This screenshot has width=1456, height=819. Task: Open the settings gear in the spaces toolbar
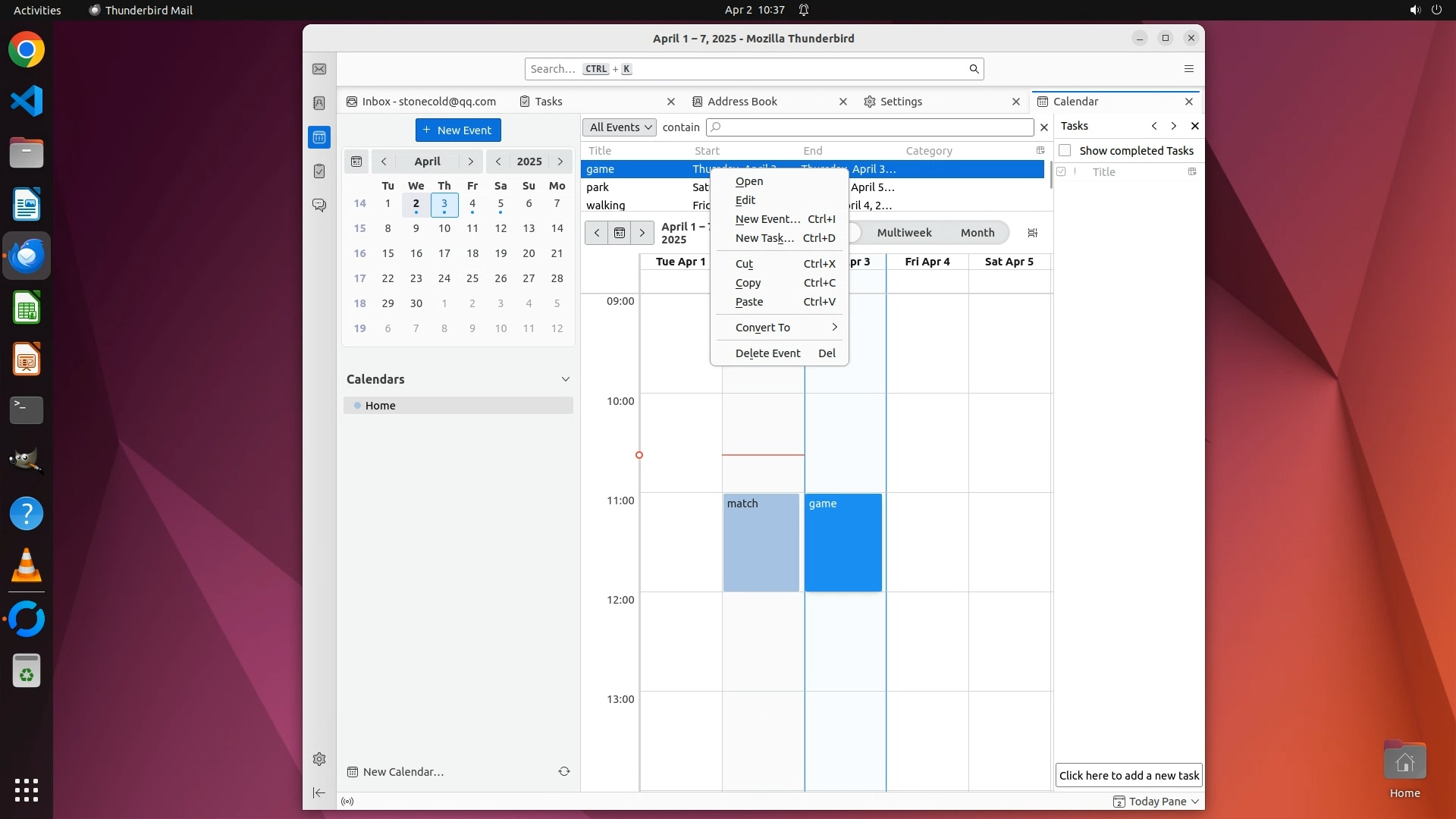pyautogui.click(x=319, y=759)
